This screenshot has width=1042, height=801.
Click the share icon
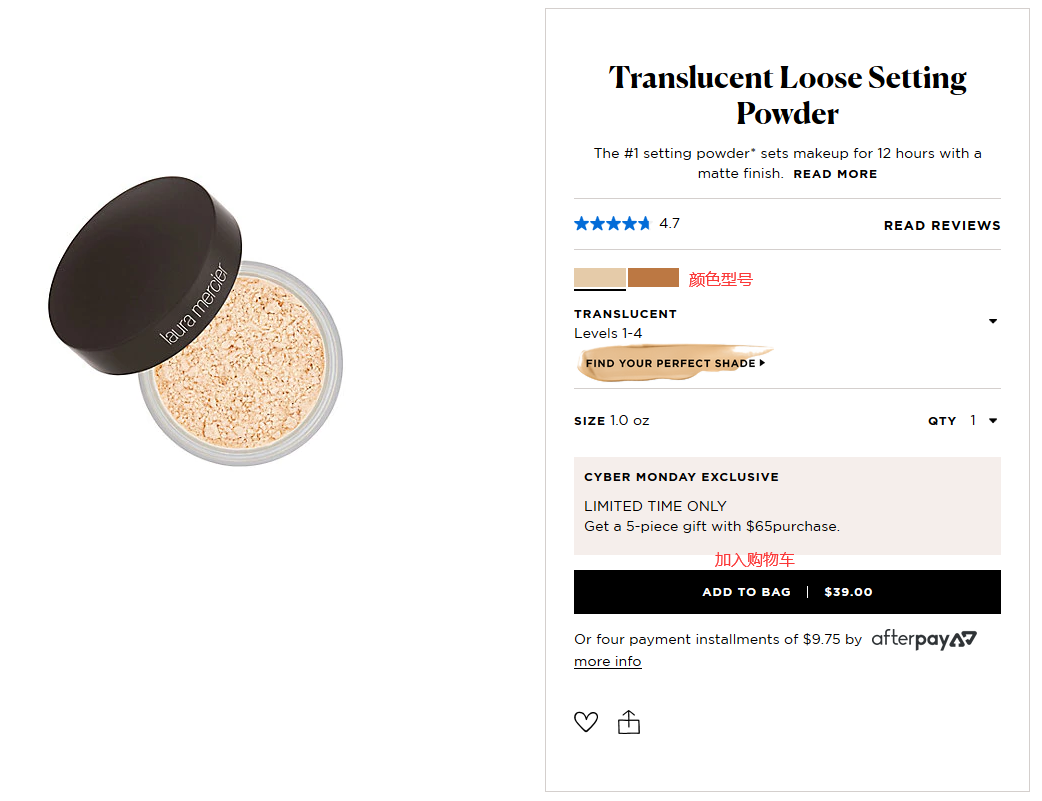(x=629, y=722)
